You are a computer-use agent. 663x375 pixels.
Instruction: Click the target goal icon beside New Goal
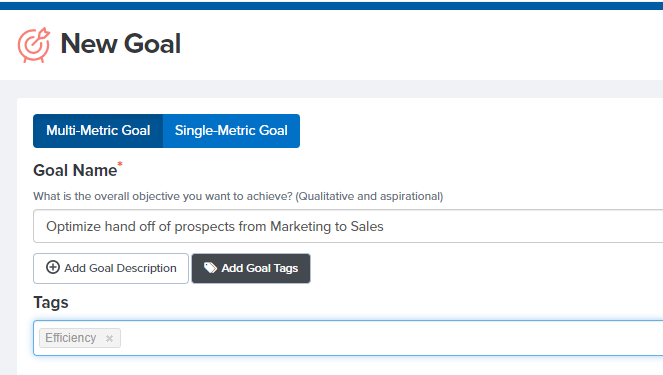pyautogui.click(x=34, y=45)
